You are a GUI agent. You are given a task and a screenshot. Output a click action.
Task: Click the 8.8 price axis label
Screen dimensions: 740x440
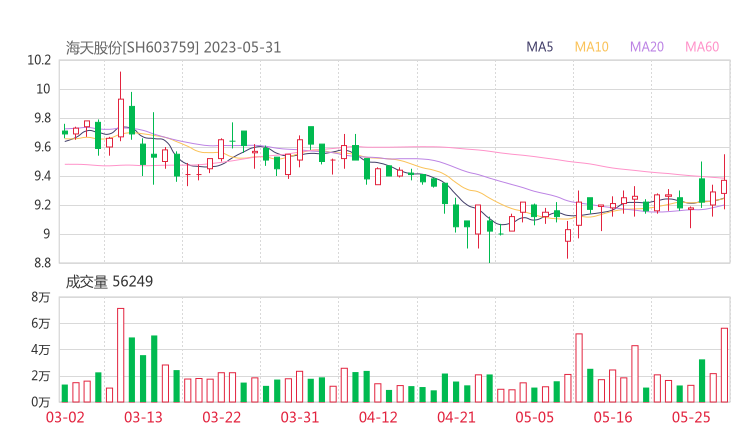coord(42,263)
